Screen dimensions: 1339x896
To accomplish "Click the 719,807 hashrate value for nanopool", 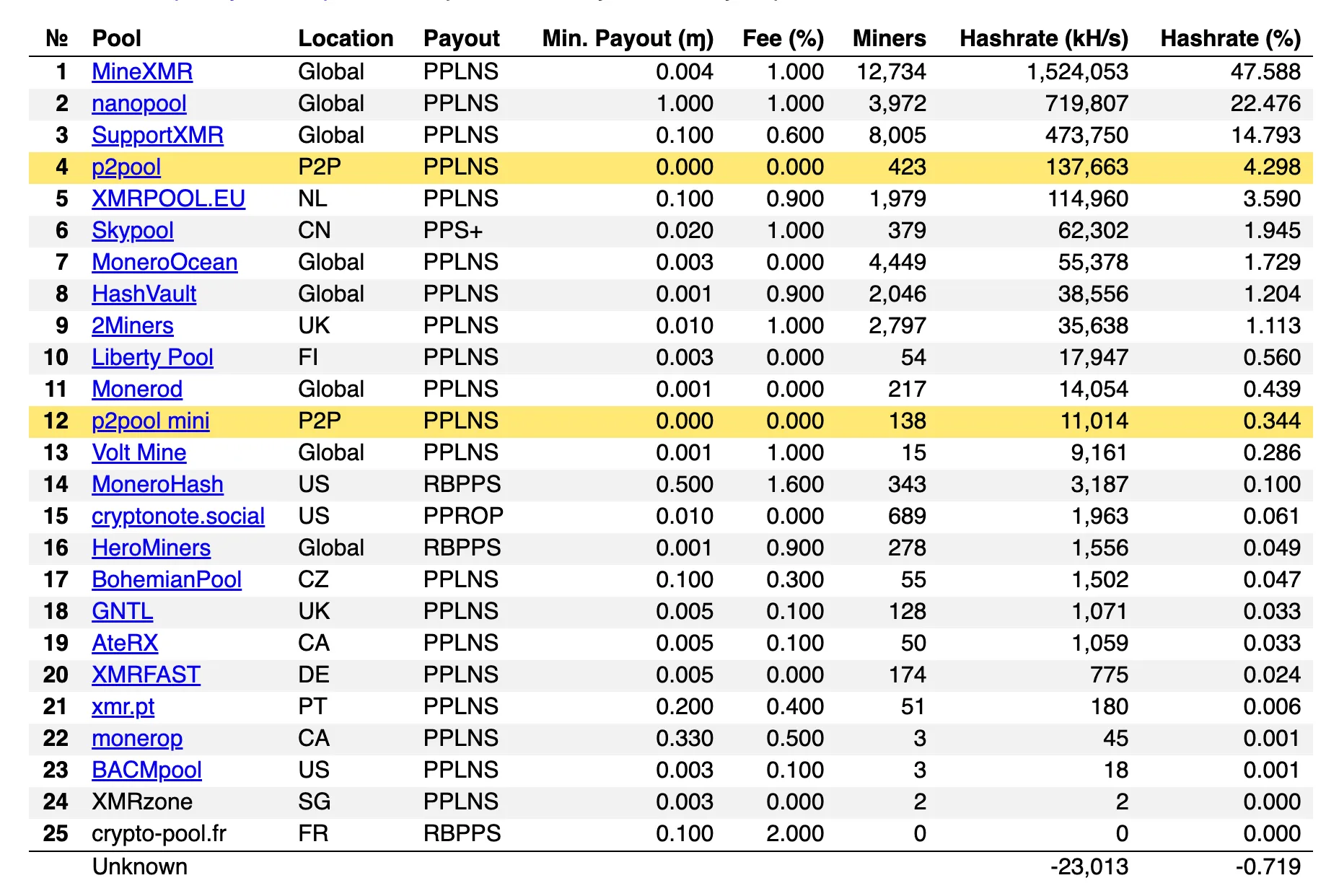I will pyautogui.click(x=1087, y=103).
